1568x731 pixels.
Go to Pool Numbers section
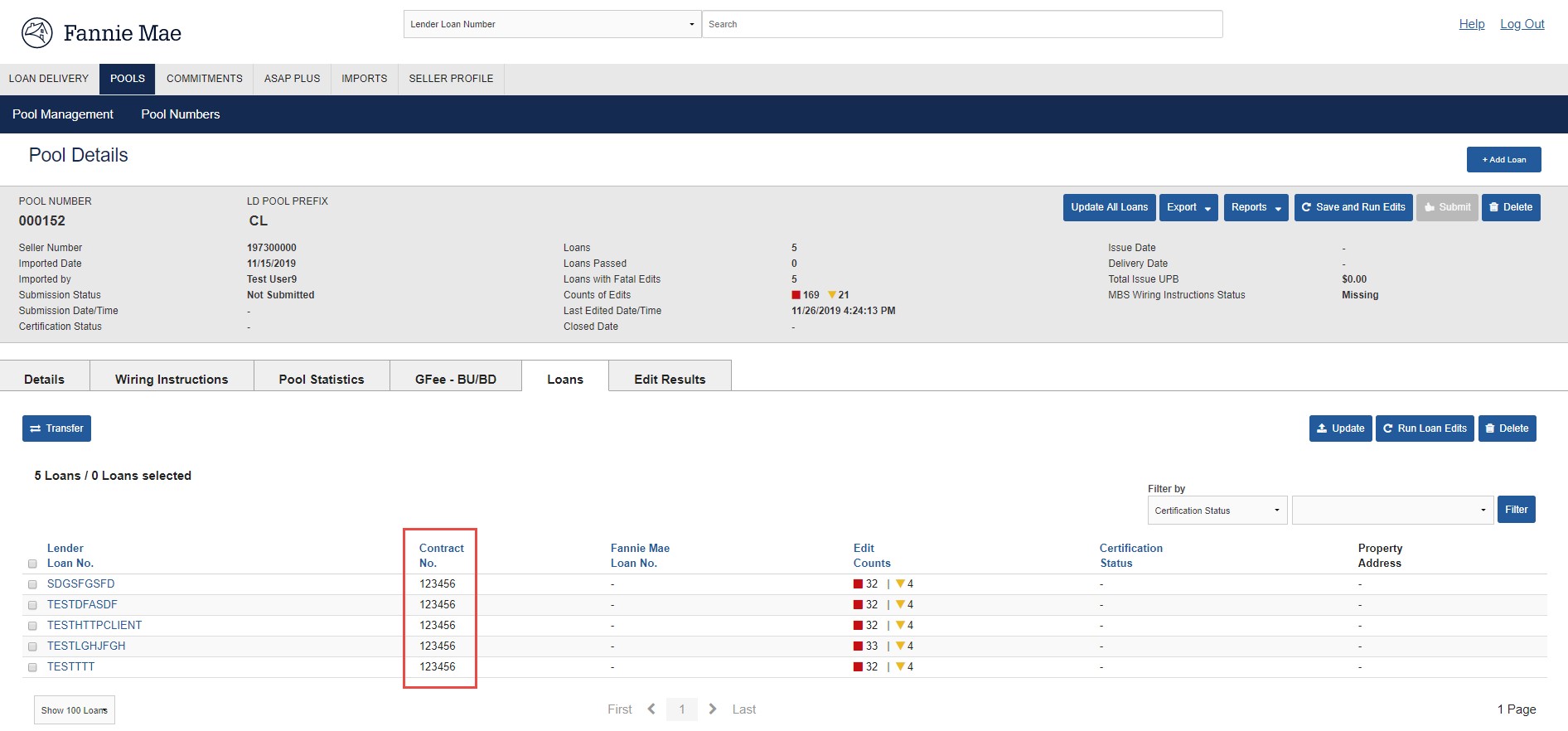click(181, 114)
